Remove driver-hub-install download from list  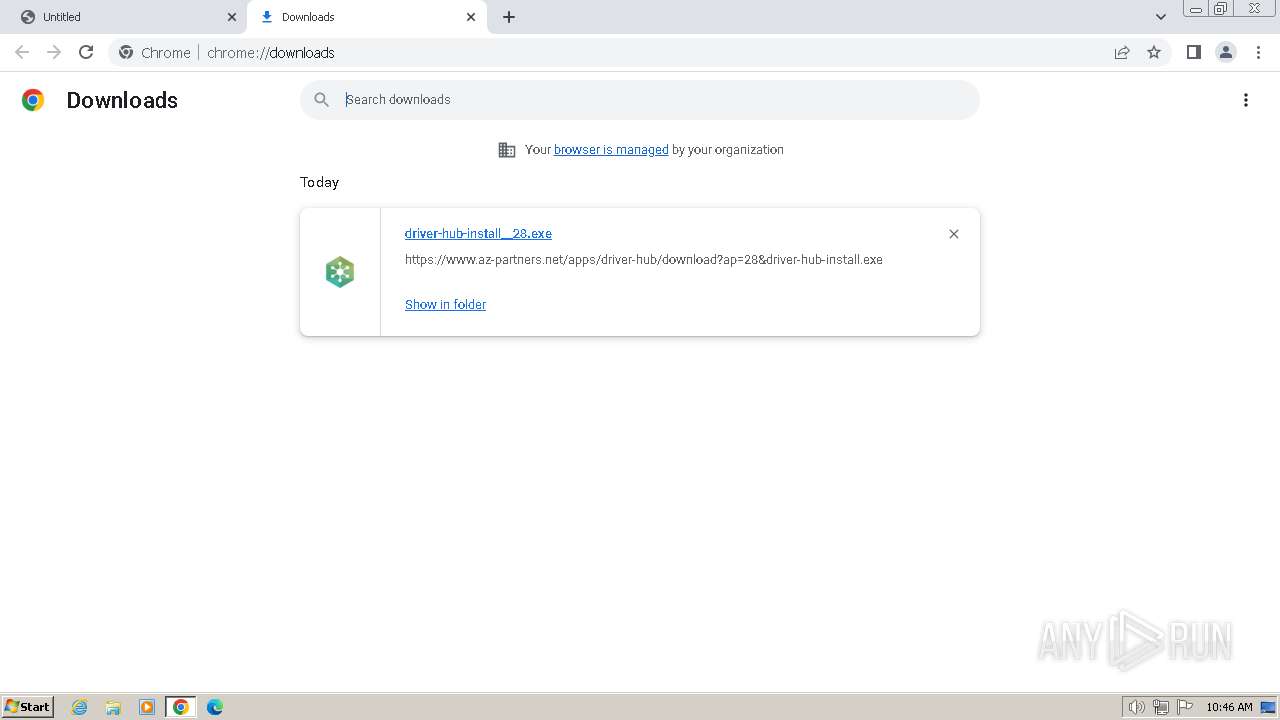tap(954, 234)
